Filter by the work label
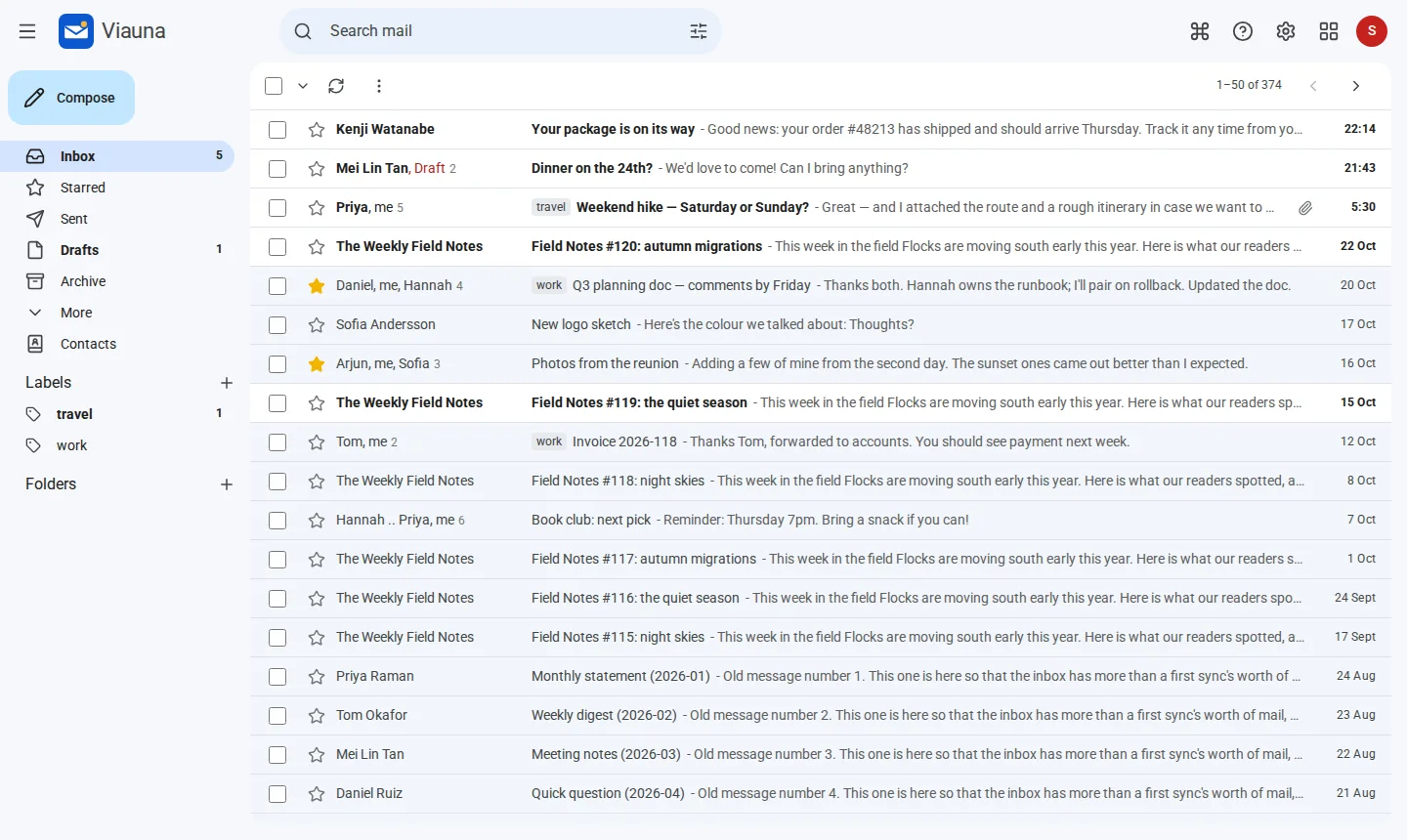1407x840 pixels. tap(117, 445)
